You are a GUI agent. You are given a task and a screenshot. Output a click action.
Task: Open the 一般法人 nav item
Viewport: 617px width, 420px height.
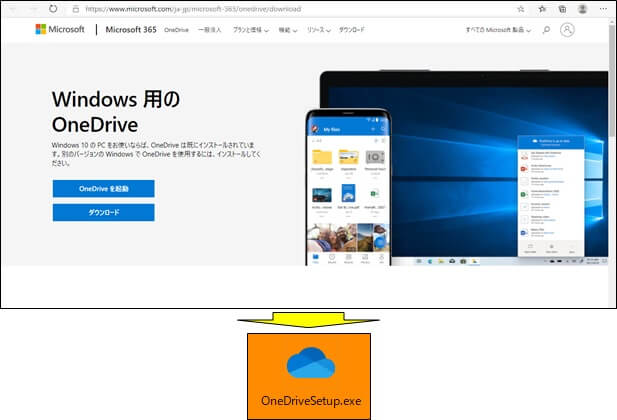(209, 30)
